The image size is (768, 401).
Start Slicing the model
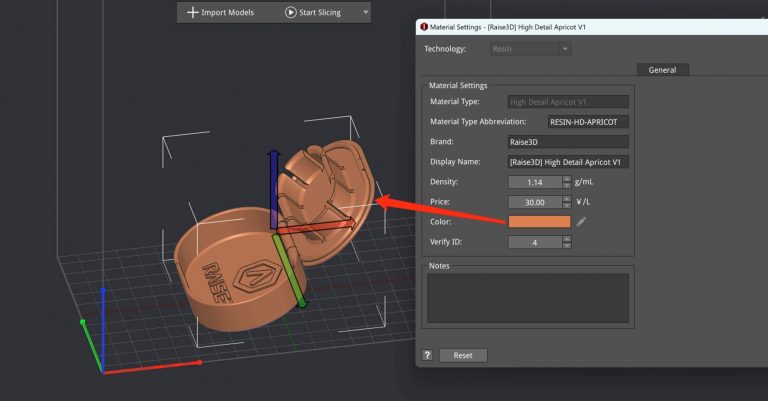pyautogui.click(x=313, y=12)
